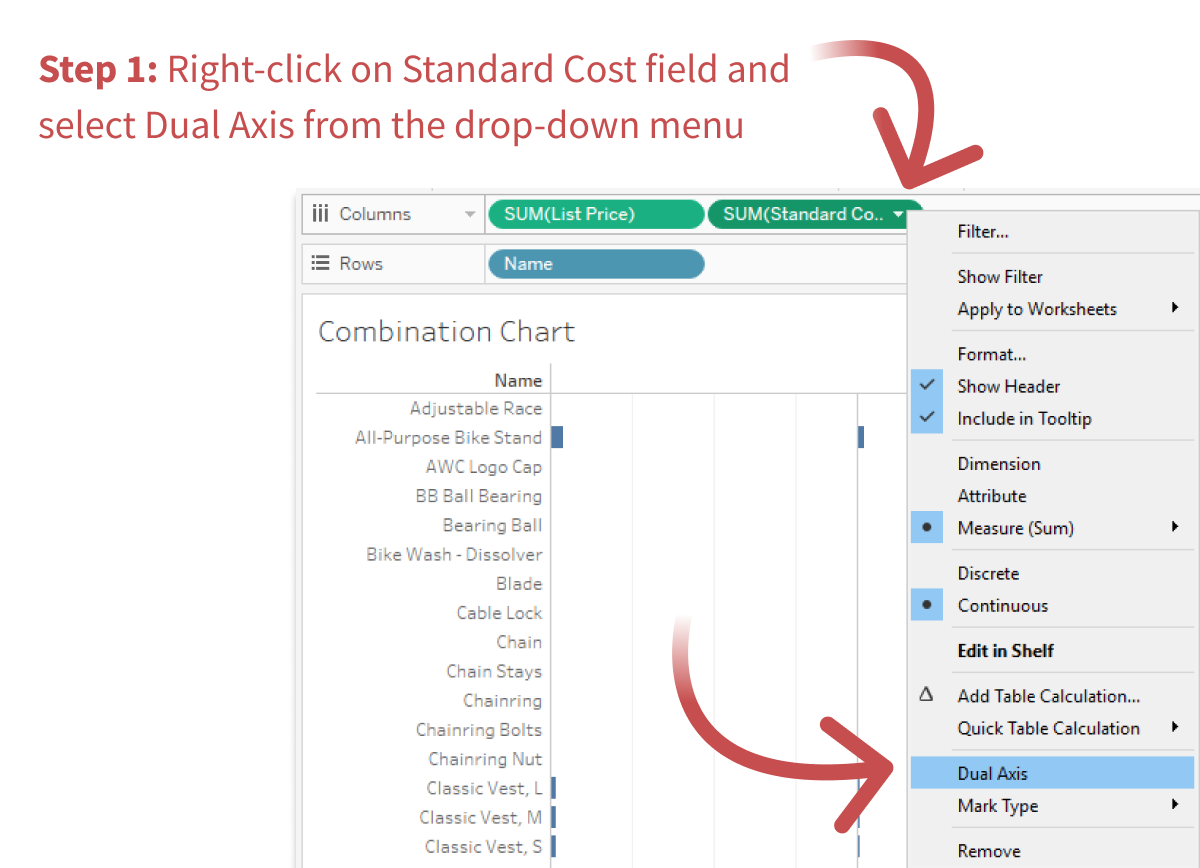Viewport: 1200px width, 868px height.
Task: Select the Continuous radio option
Action: [x=926, y=604]
